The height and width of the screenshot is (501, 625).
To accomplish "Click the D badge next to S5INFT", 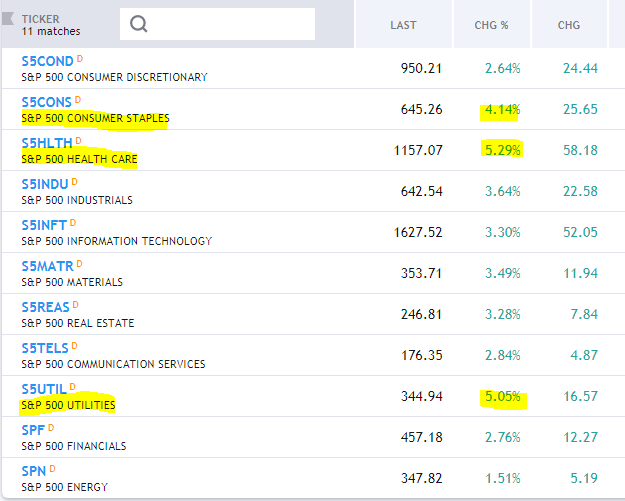I will click(73, 223).
